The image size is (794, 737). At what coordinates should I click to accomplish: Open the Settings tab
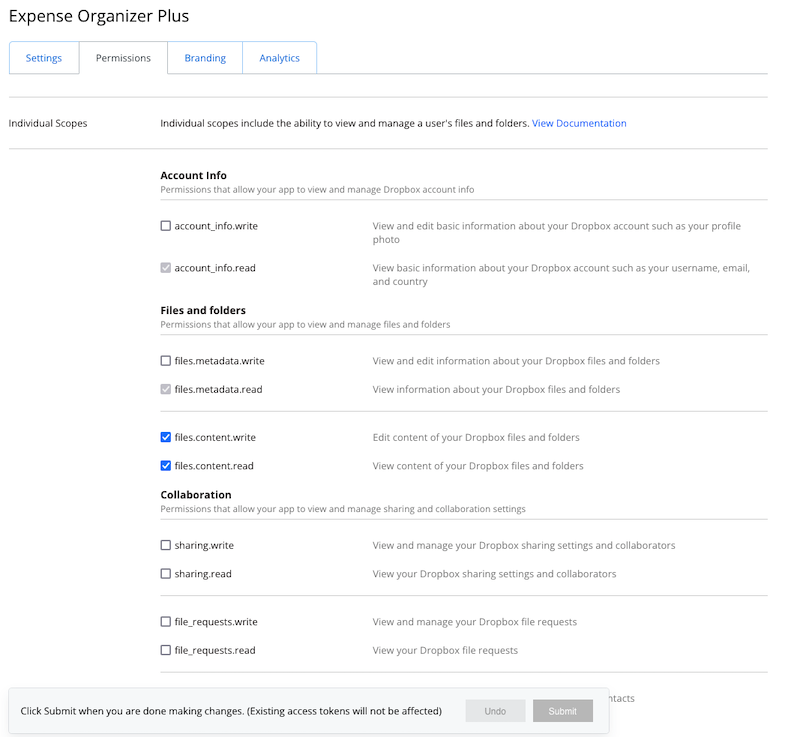coord(44,58)
